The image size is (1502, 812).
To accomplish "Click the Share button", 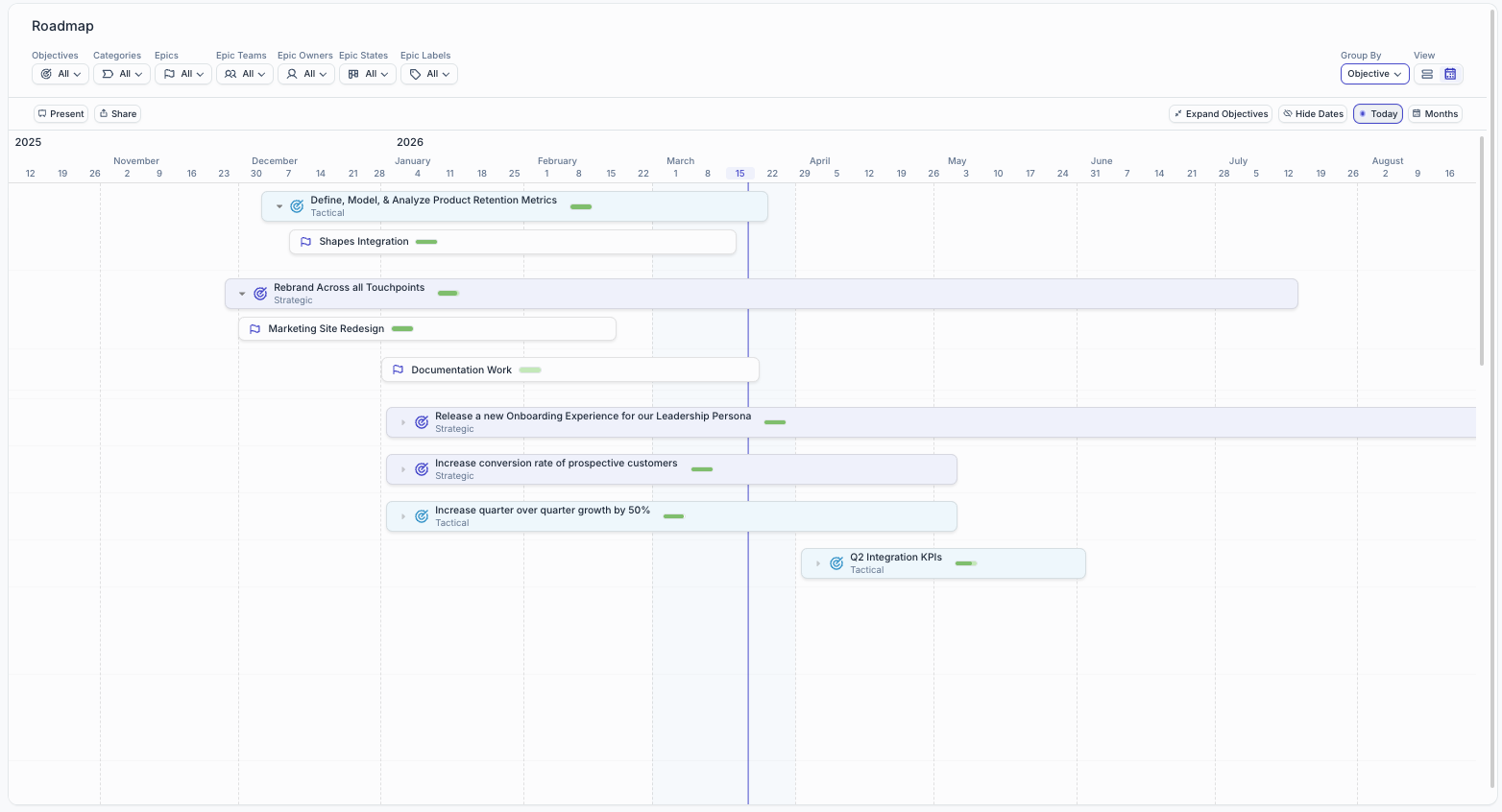I will 118,113.
